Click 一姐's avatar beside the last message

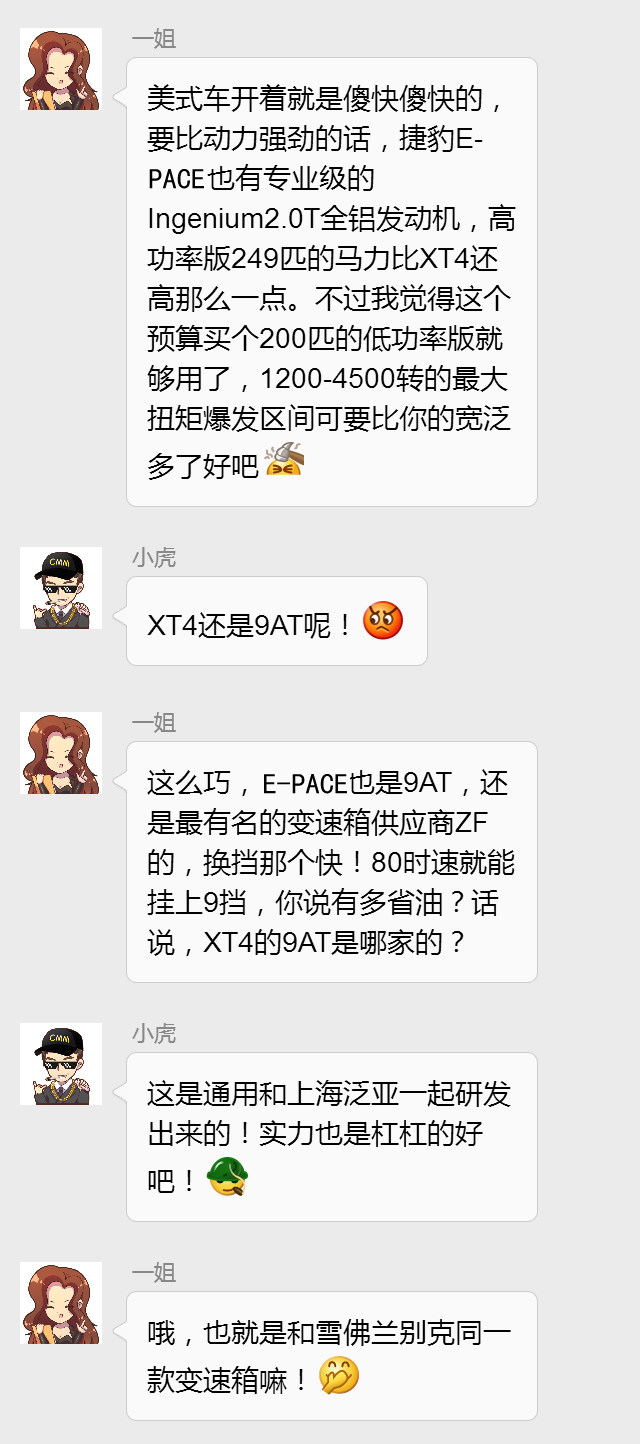click(x=61, y=1303)
